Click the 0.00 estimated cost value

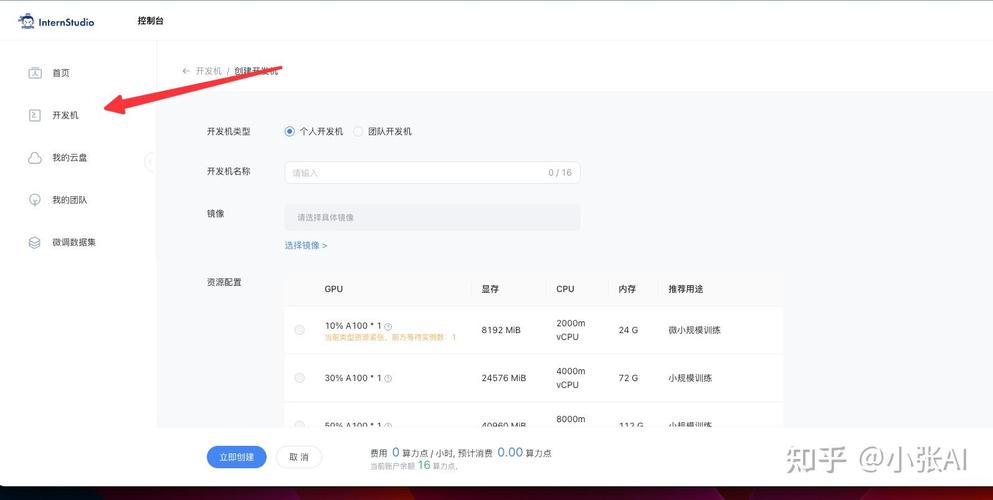[510, 453]
